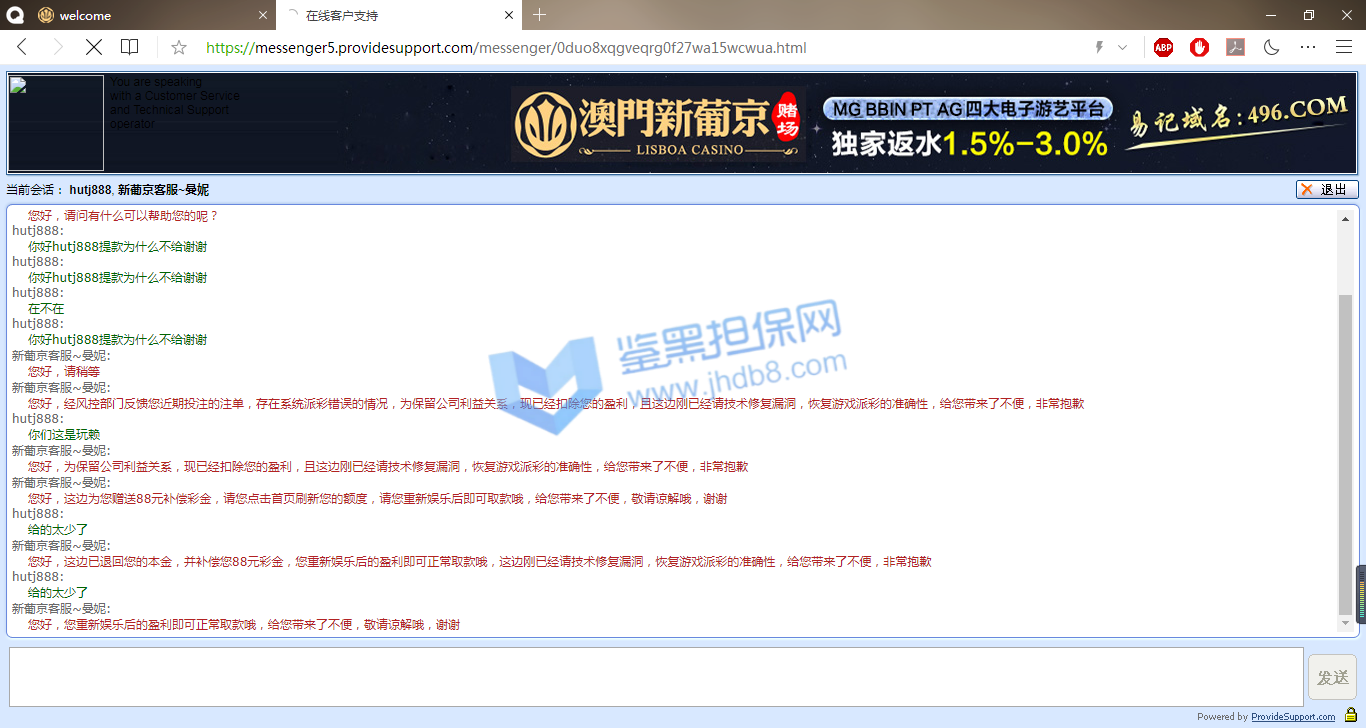Expand the dropdown arrow beside the lightning icon
Viewport: 1366px width, 728px height.
(x=1122, y=47)
